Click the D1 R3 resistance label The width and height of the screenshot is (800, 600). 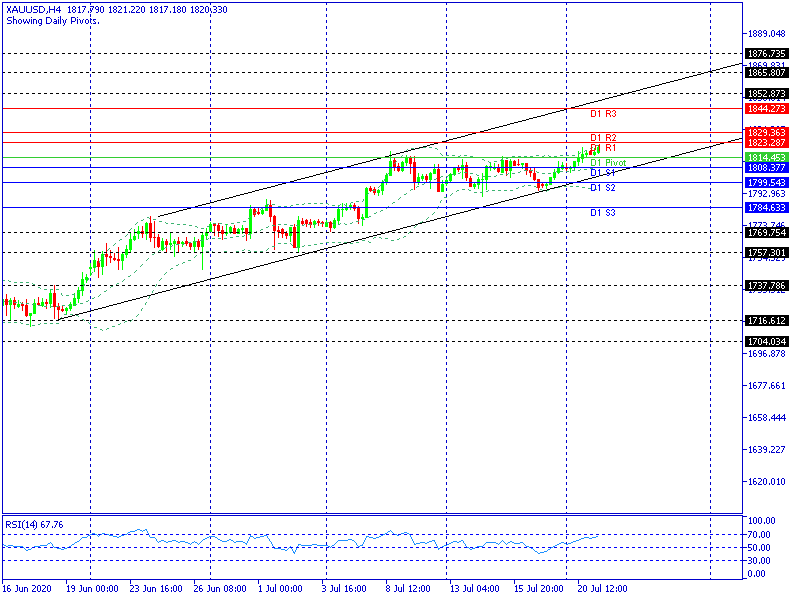603,114
